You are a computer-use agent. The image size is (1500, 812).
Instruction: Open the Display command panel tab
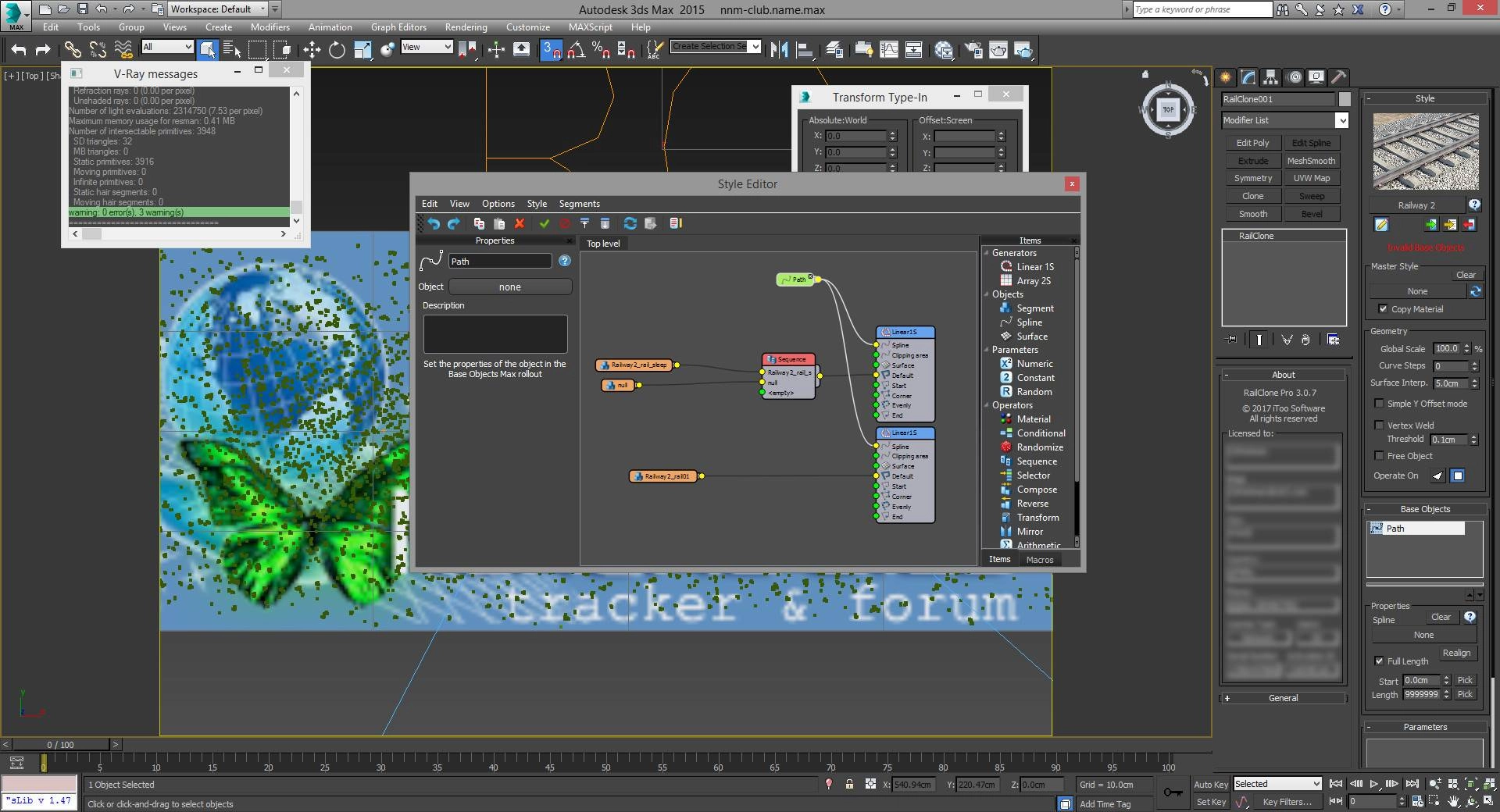point(1316,77)
